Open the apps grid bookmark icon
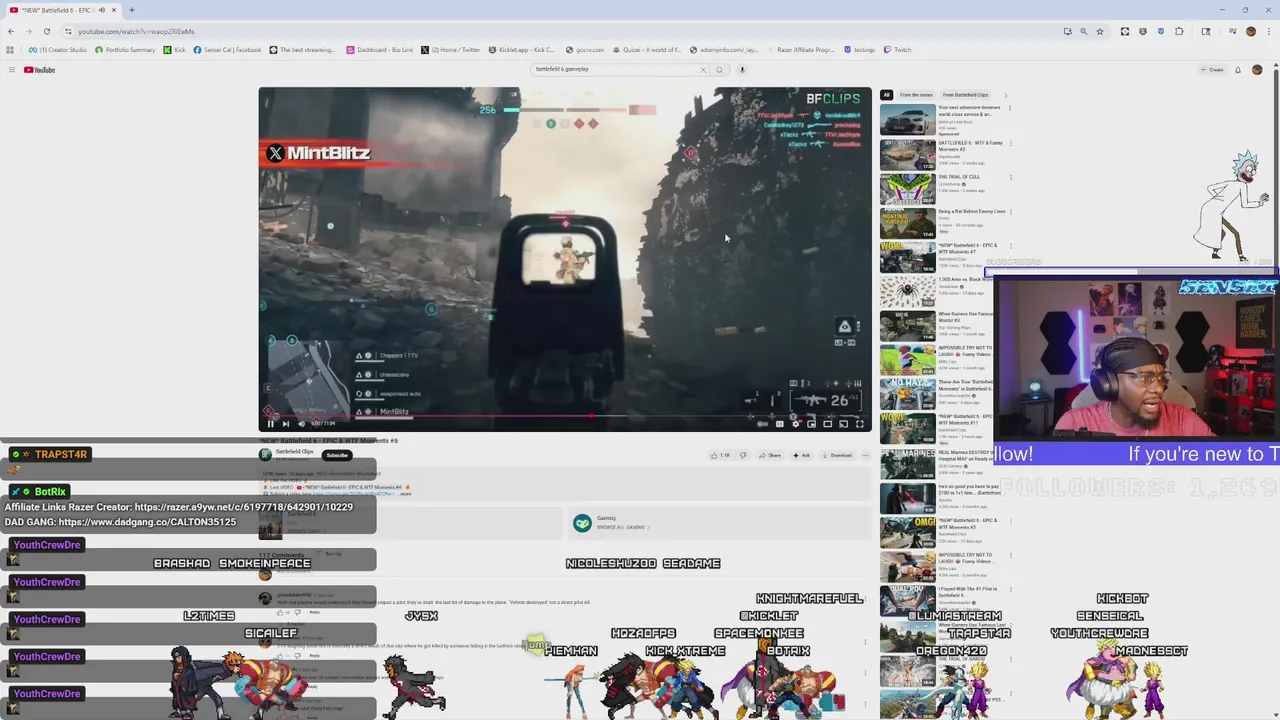Viewport: 1280px width, 720px height. (10, 50)
